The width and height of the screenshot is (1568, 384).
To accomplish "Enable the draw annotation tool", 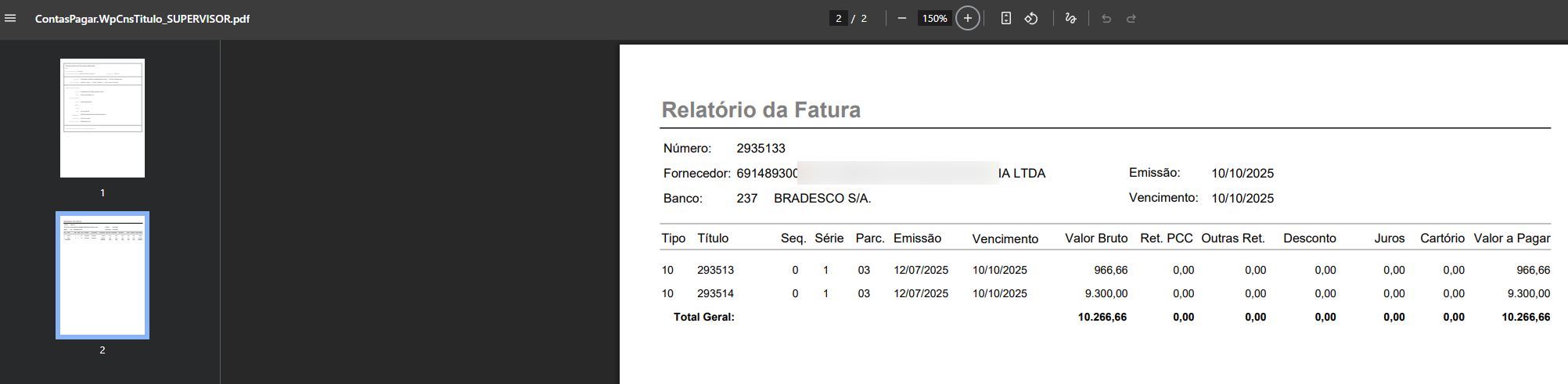I will pyautogui.click(x=1071, y=18).
